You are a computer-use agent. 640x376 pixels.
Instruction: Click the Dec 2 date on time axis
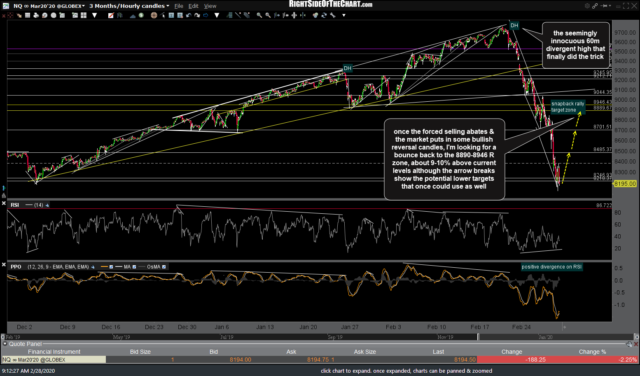click(24, 327)
